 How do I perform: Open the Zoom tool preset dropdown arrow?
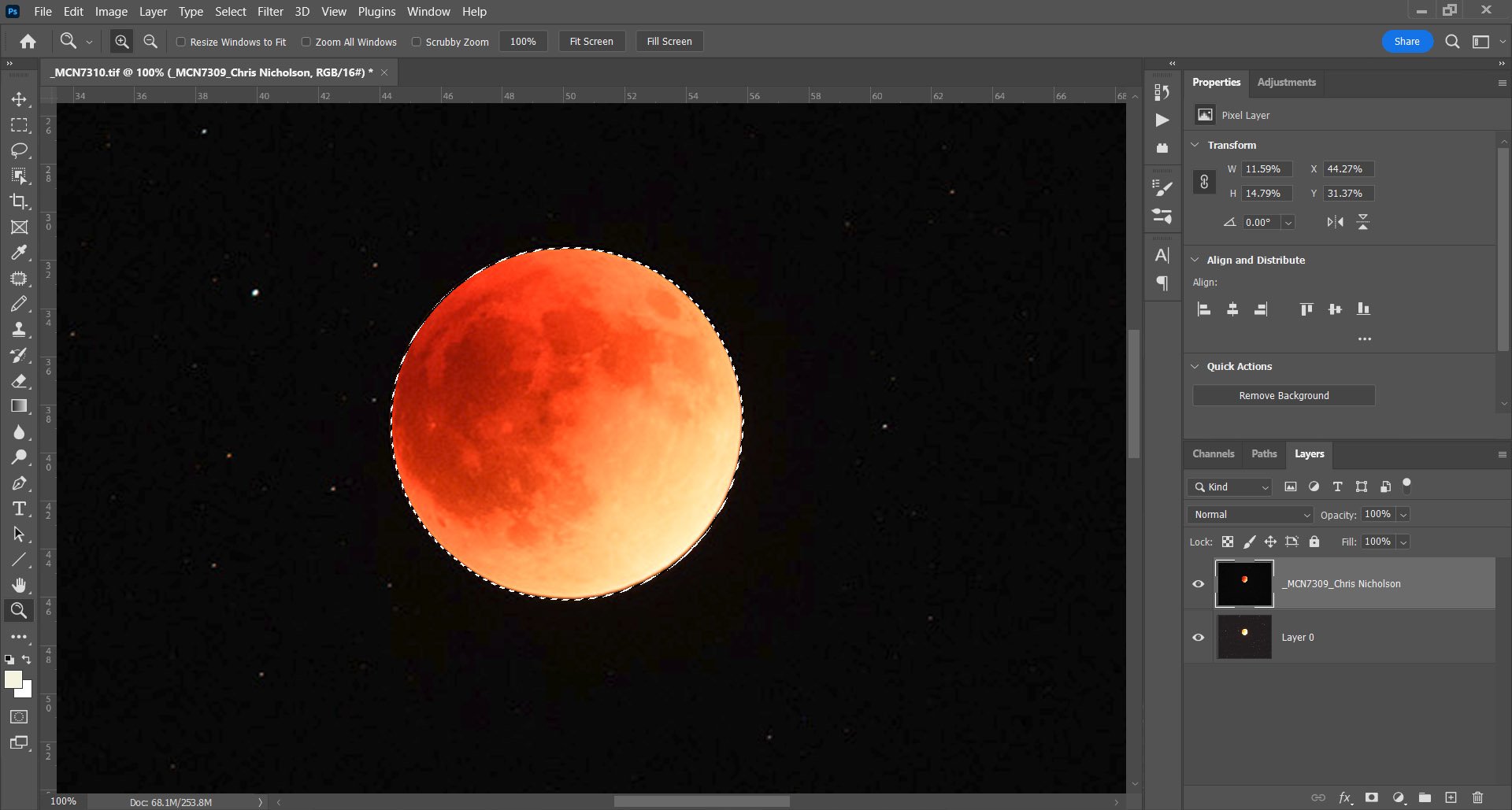click(x=89, y=43)
